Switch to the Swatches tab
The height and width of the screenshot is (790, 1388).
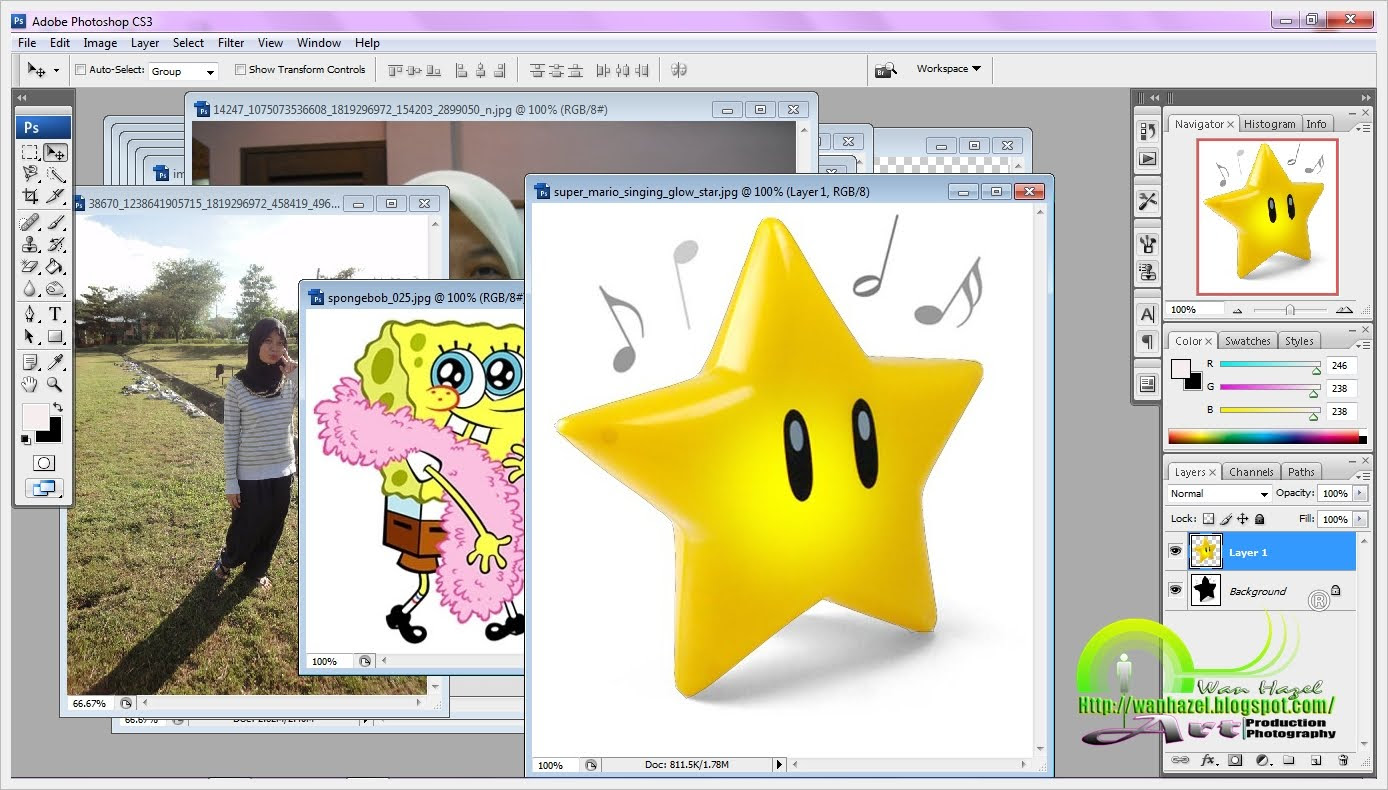coord(1248,341)
